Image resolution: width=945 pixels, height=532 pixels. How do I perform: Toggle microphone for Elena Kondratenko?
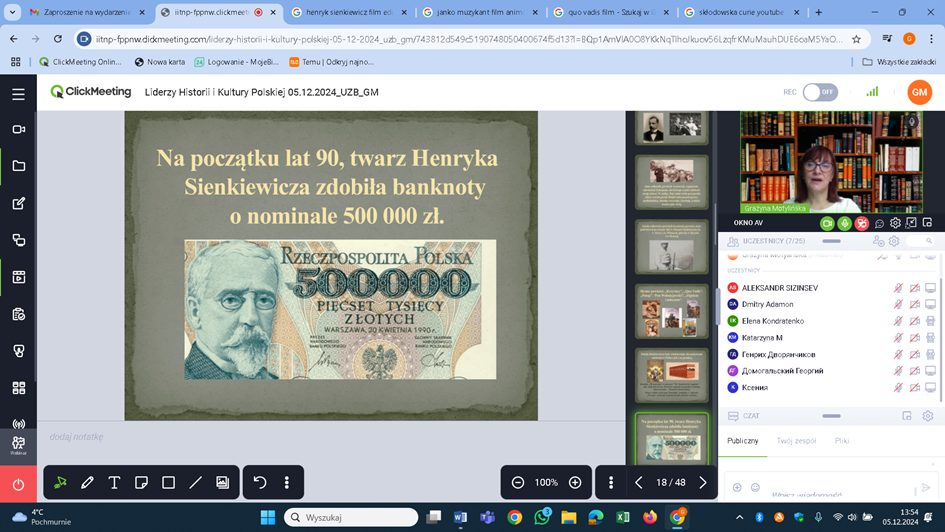[x=898, y=321]
